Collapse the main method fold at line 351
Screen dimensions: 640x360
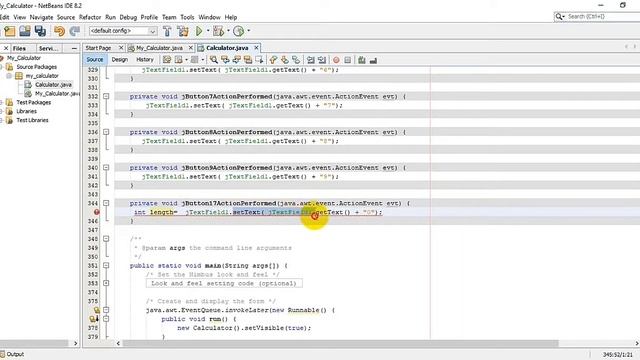[x=106, y=266]
